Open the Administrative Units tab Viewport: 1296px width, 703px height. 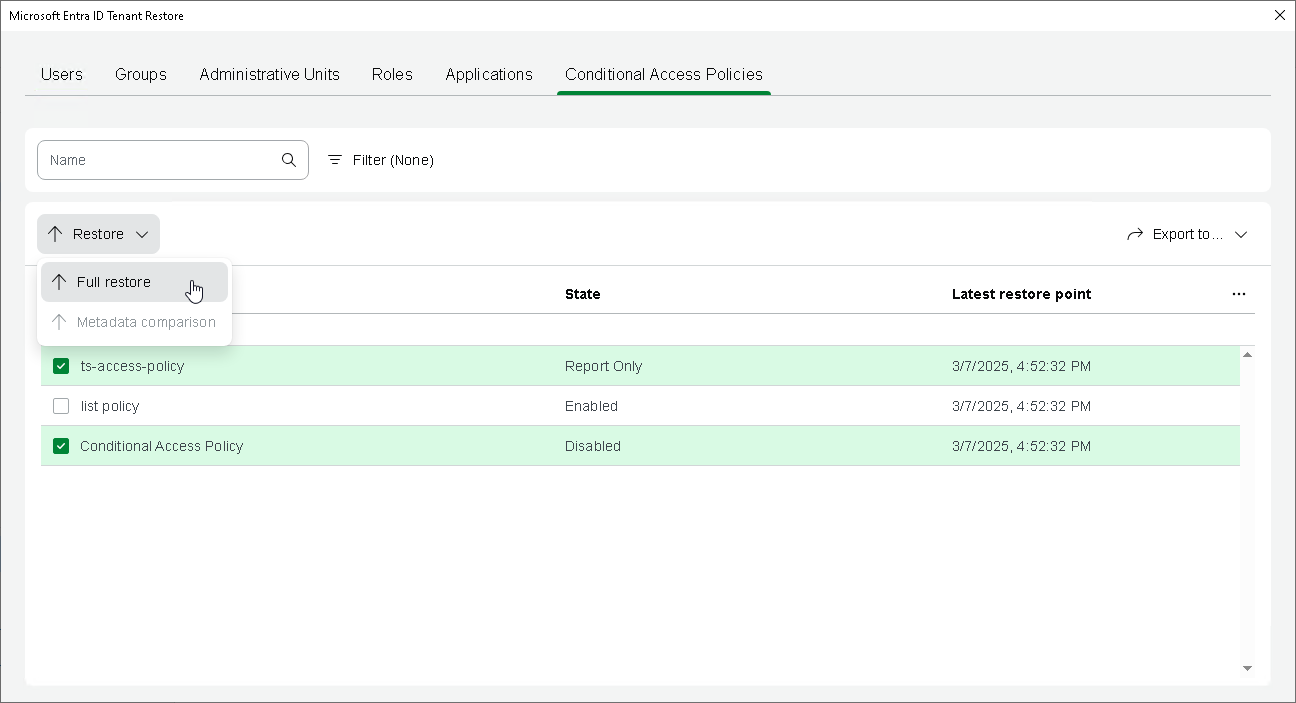pyautogui.click(x=269, y=74)
